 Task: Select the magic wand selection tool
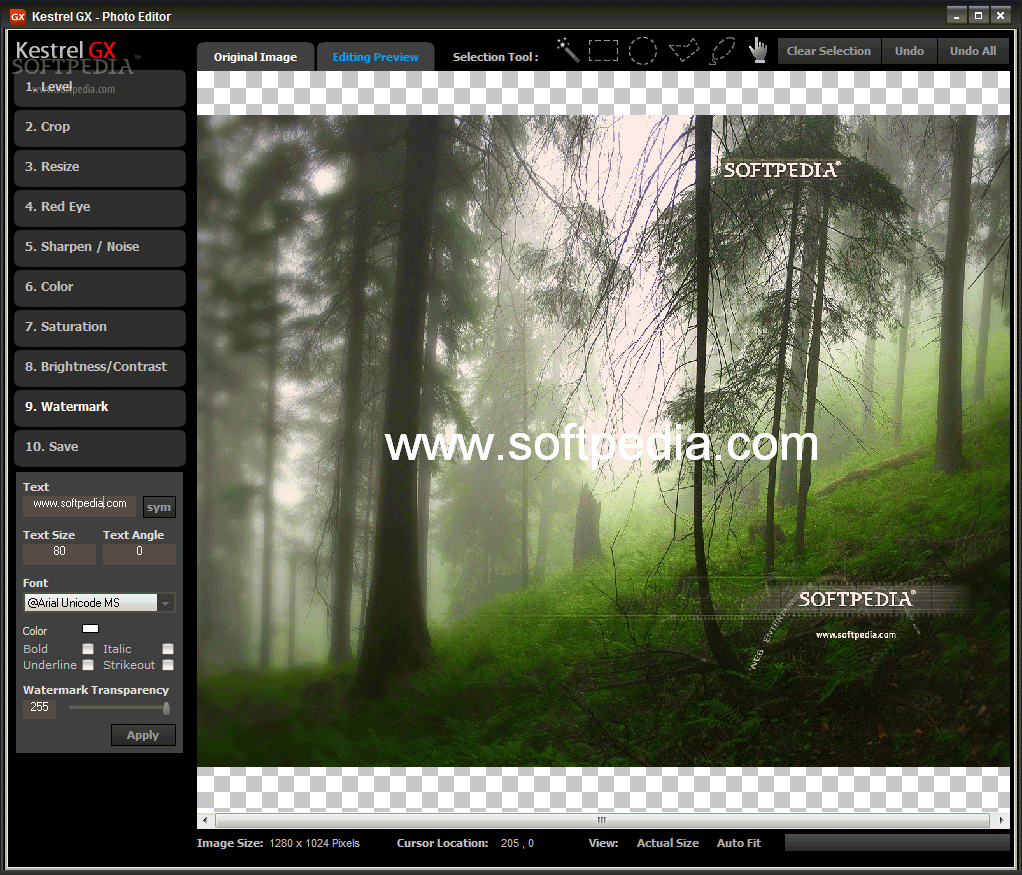coord(568,50)
